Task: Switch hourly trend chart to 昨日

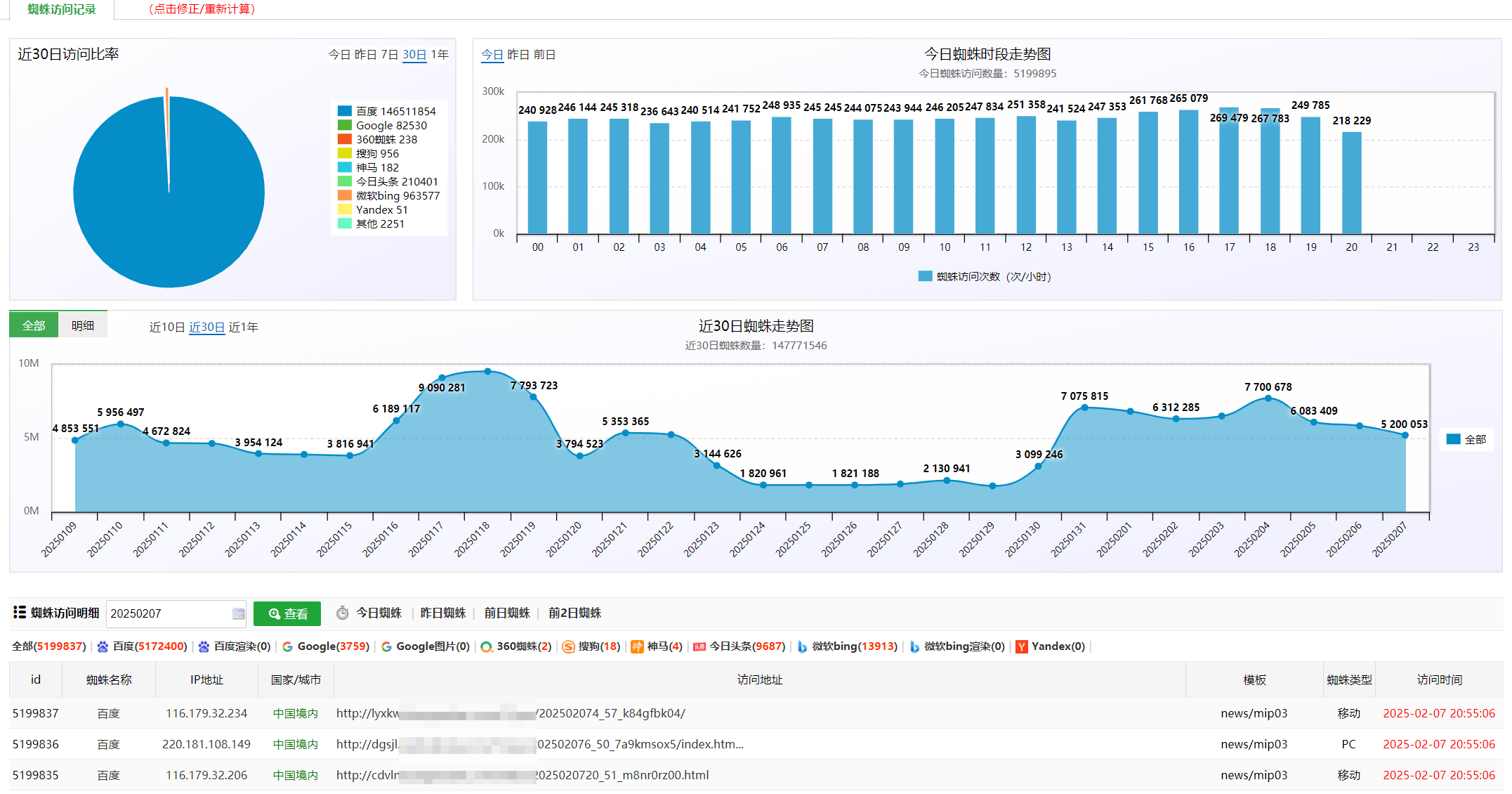Action: [518, 54]
